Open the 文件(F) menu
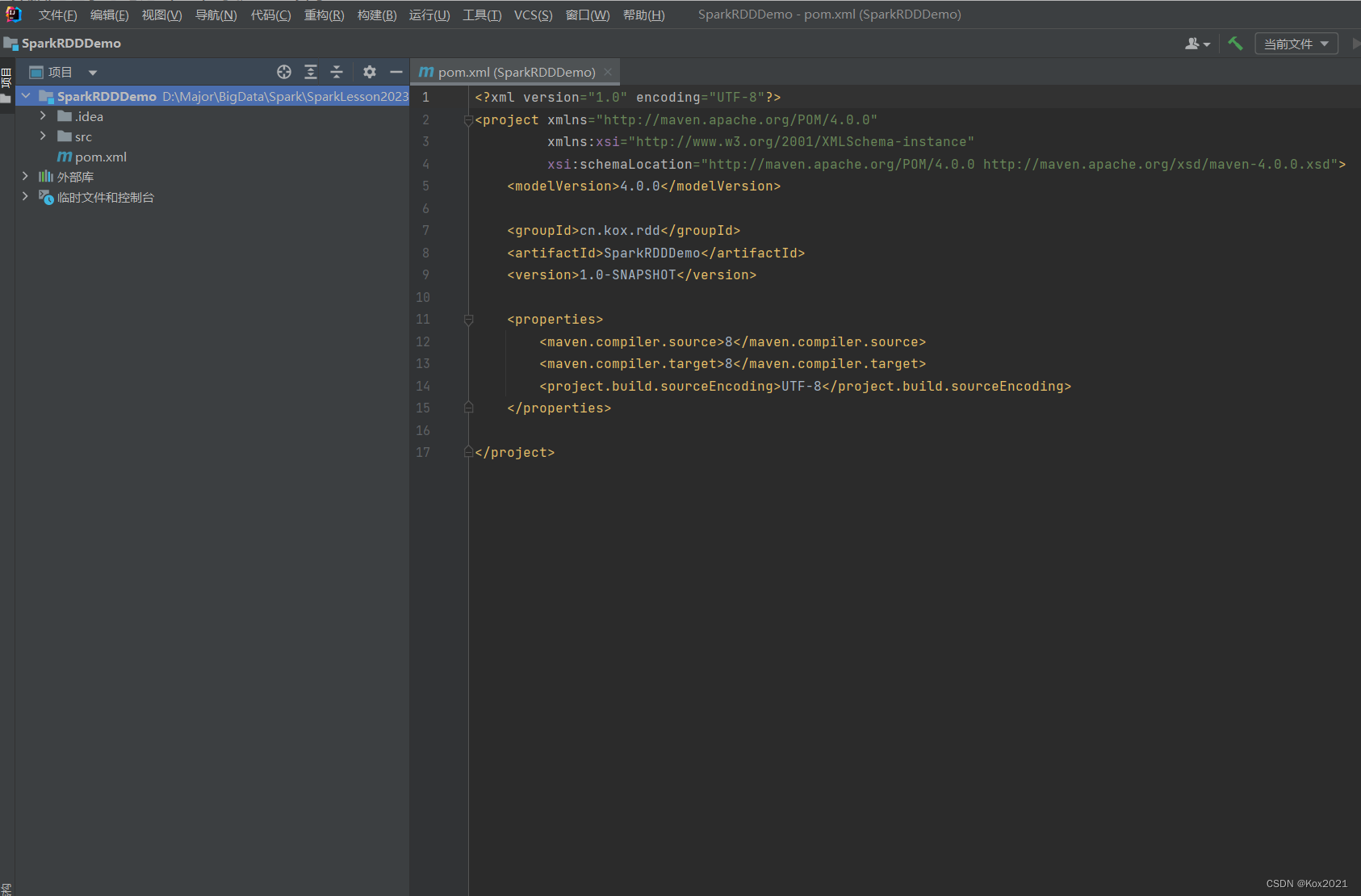This screenshot has height=896, width=1361. pyautogui.click(x=57, y=15)
